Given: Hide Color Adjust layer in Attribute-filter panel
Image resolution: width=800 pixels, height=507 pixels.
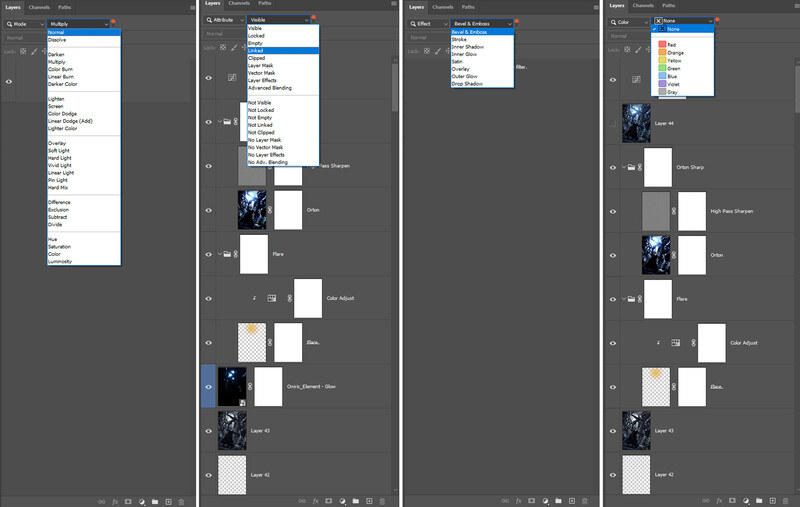Looking at the screenshot, I should (x=208, y=298).
